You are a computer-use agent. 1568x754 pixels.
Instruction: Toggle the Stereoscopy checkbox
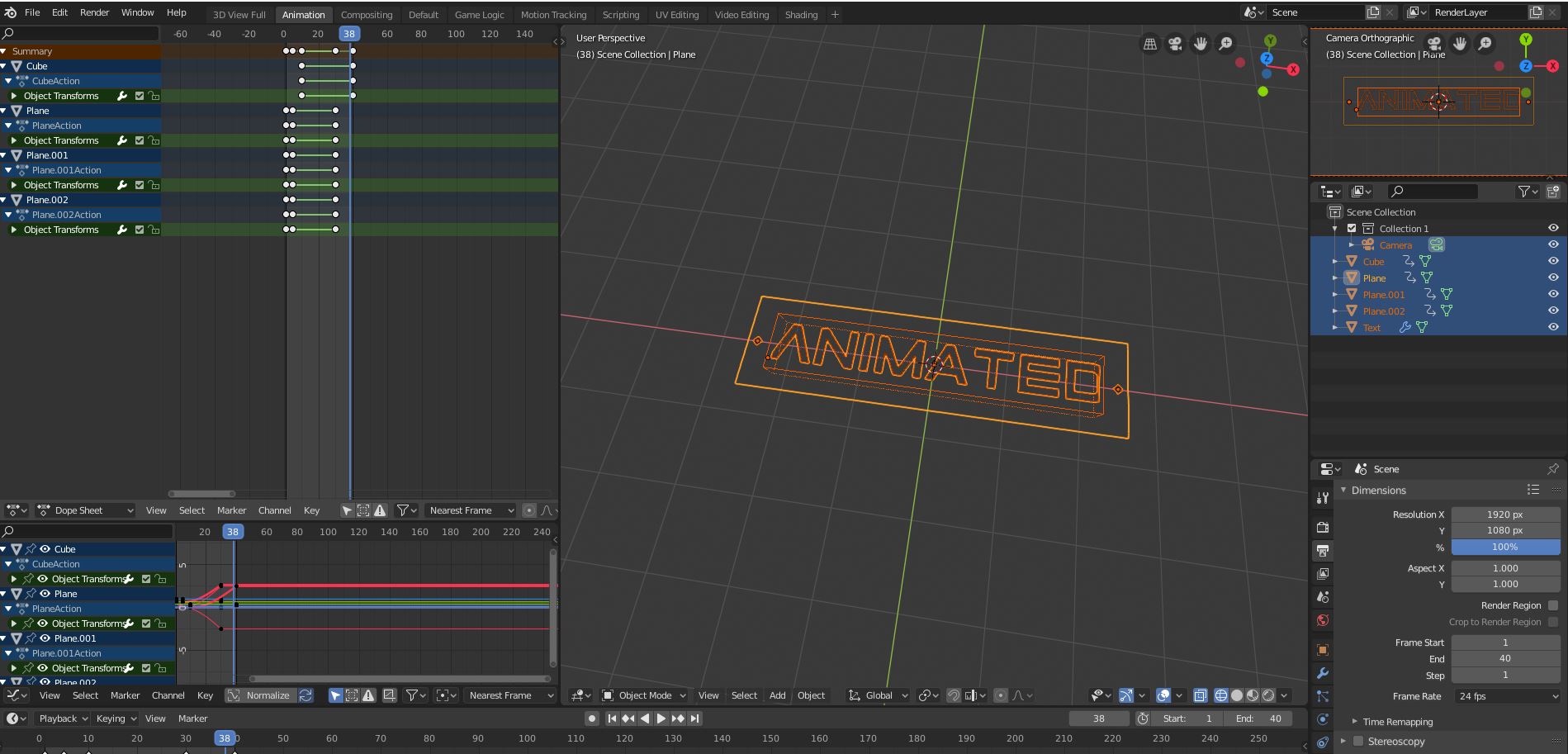point(1358,741)
